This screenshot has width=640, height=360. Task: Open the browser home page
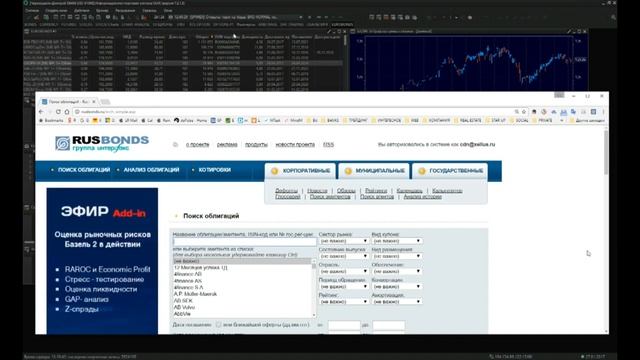tap(67, 111)
